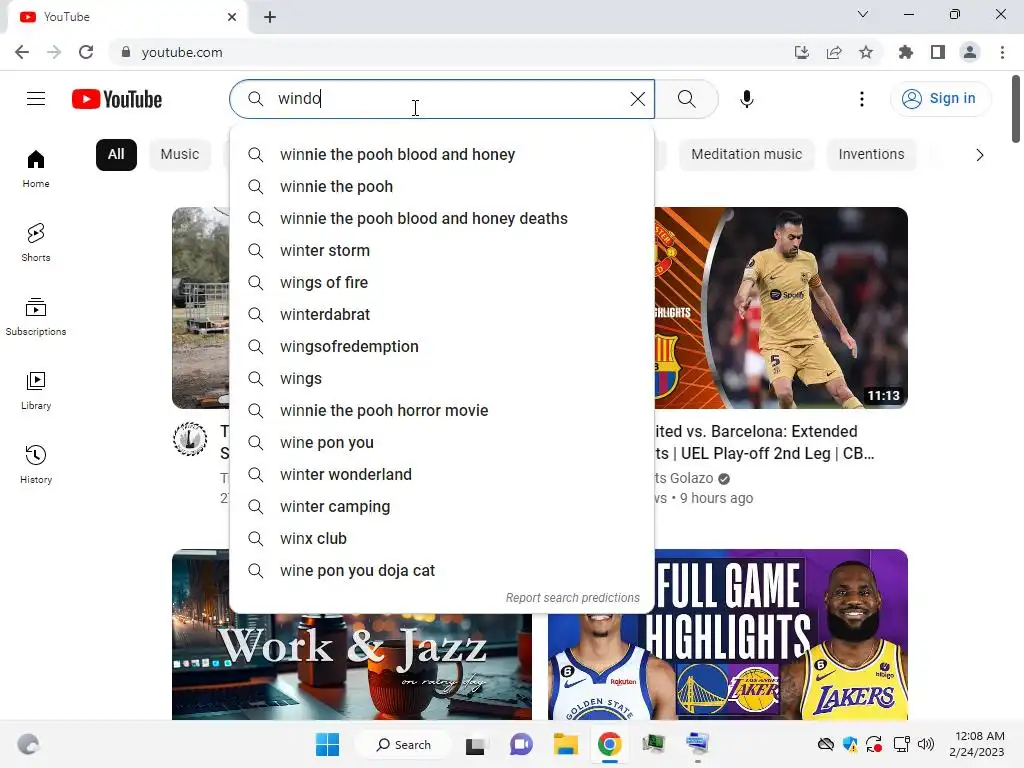
Task: Select the Meditation music chip
Action: 746,155
